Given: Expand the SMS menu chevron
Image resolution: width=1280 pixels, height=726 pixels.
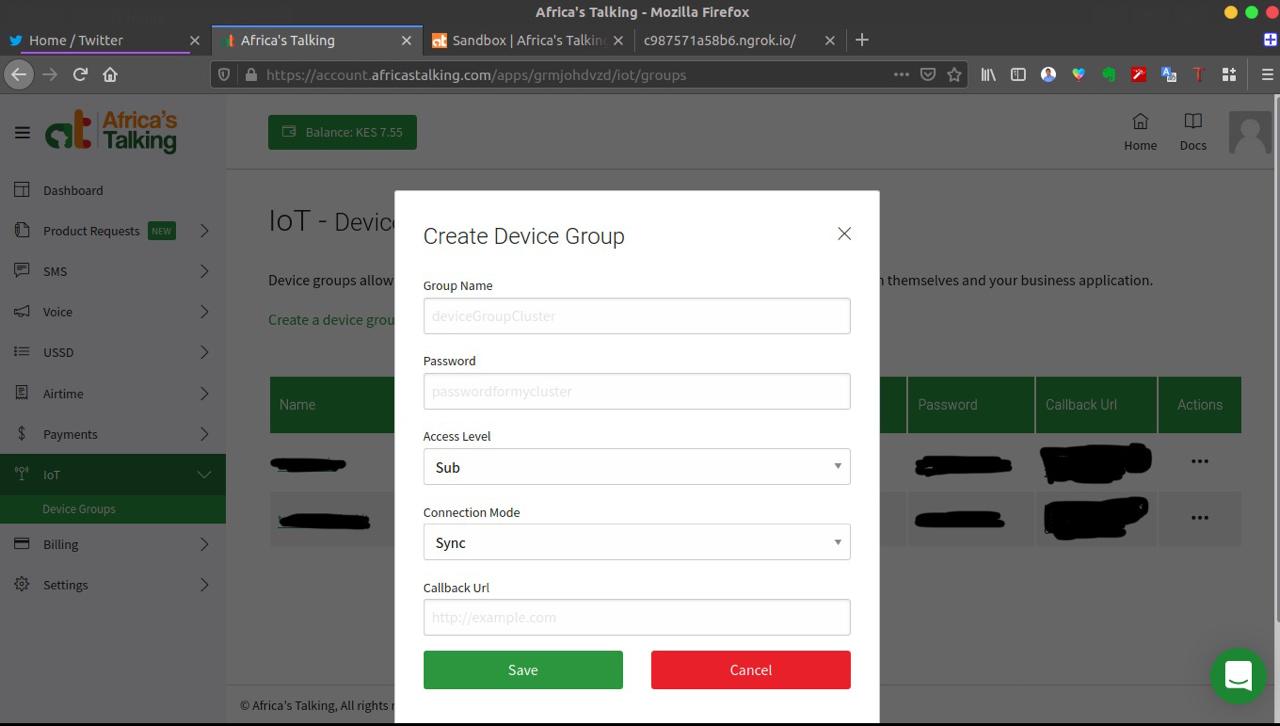Looking at the screenshot, I should pos(204,271).
